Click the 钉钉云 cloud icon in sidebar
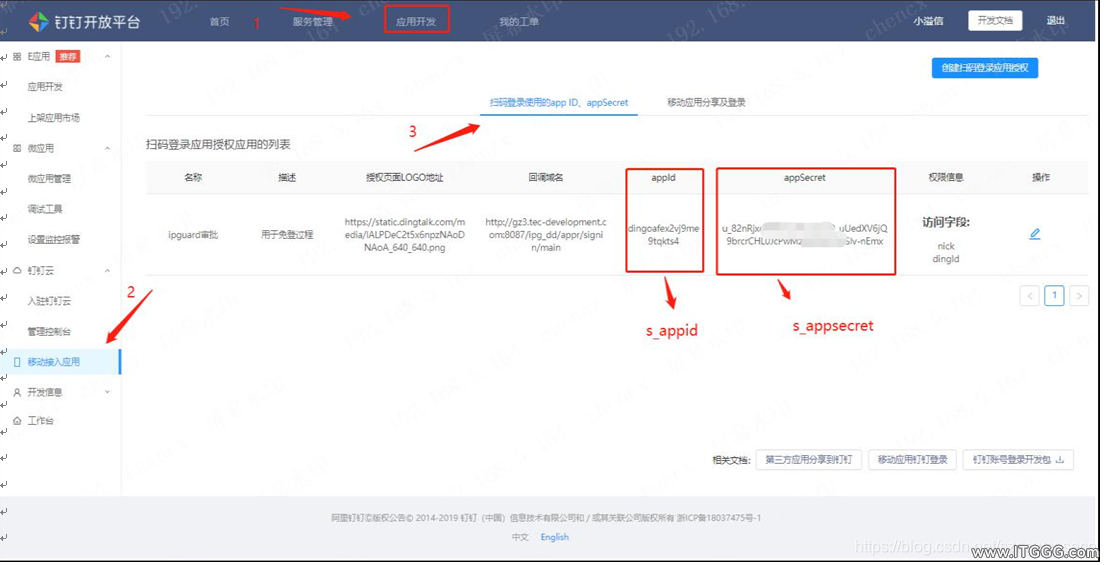The width and height of the screenshot is (1105, 565). pos(17,271)
